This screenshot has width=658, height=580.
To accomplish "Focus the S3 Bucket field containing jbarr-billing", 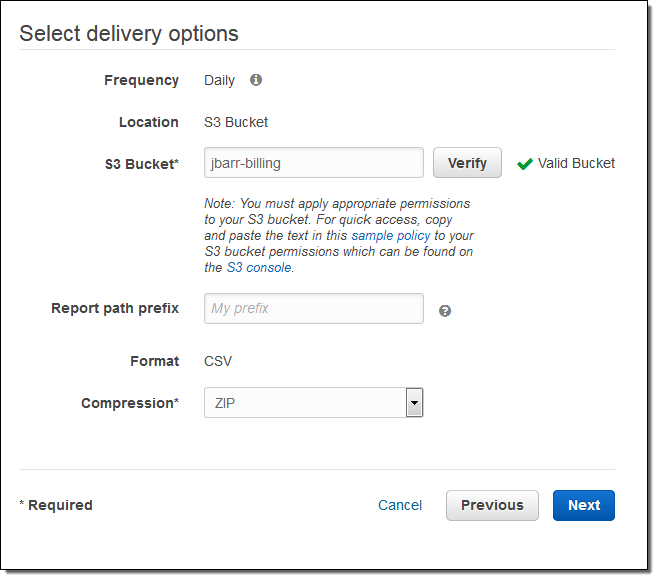I will (x=313, y=163).
